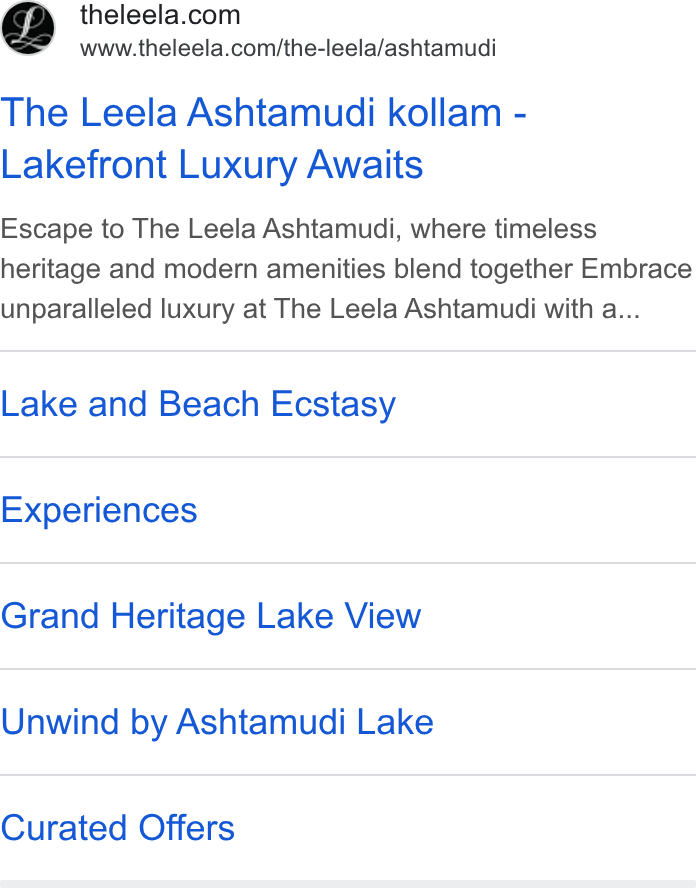Click the word Ashtamudi in the Unwind sitelink
This screenshot has height=888, width=696.
(x=261, y=722)
